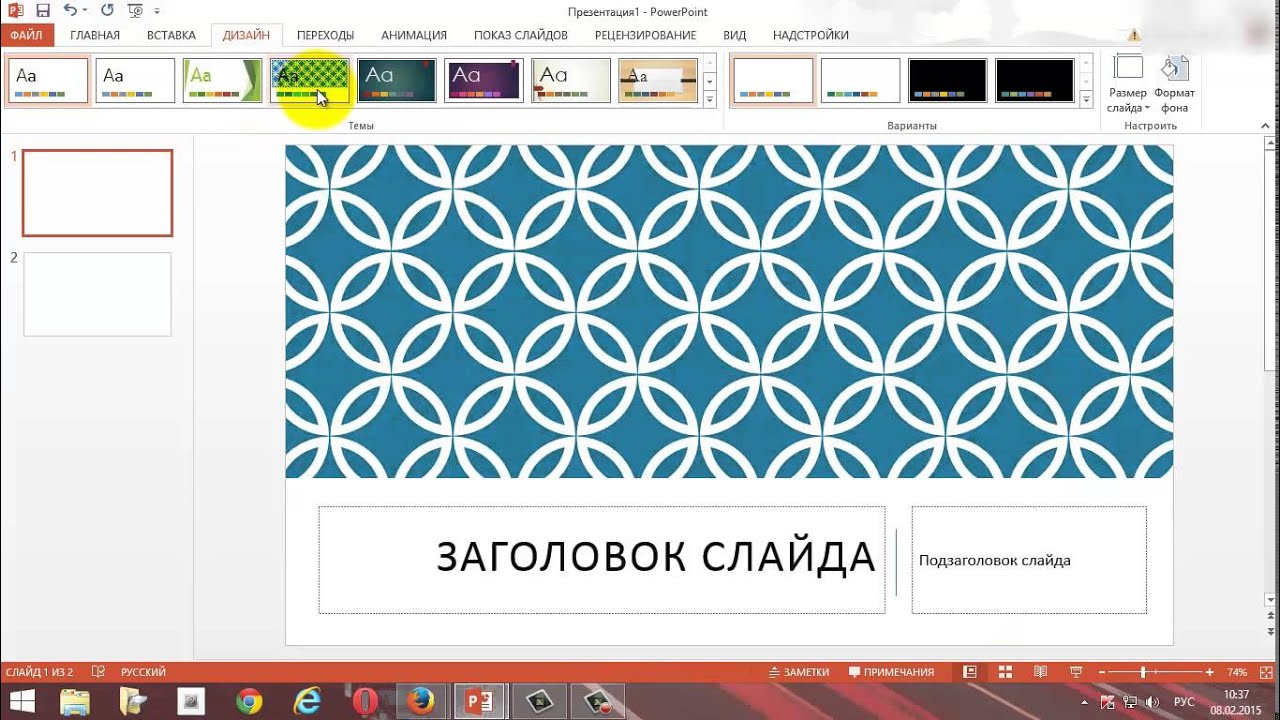Toggle ПРИМЕЧАНИЯ comments pane
1280x720 pixels.
click(891, 672)
